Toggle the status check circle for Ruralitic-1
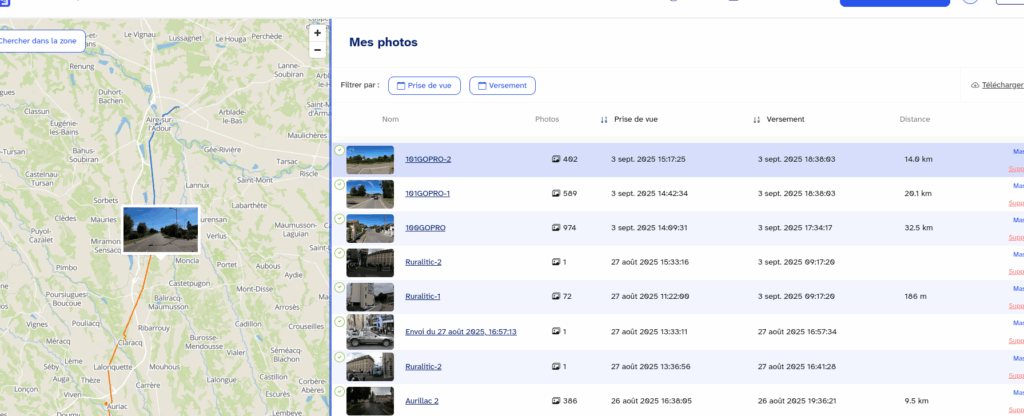 (x=339, y=288)
